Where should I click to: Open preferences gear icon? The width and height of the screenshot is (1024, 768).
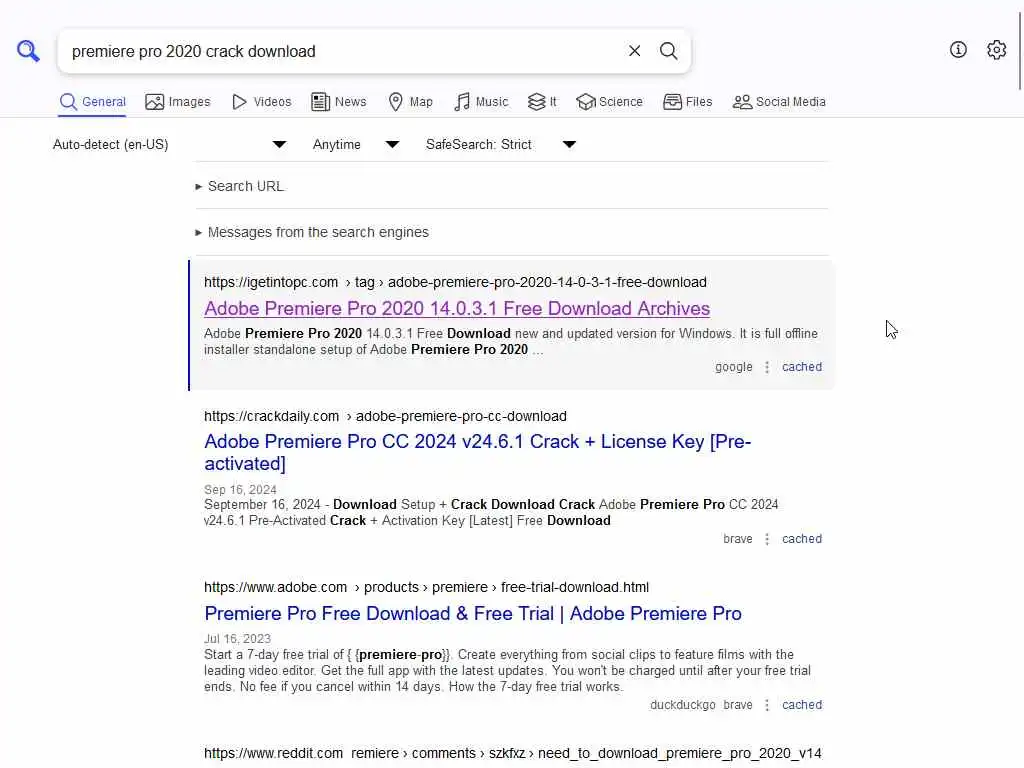tap(996, 50)
